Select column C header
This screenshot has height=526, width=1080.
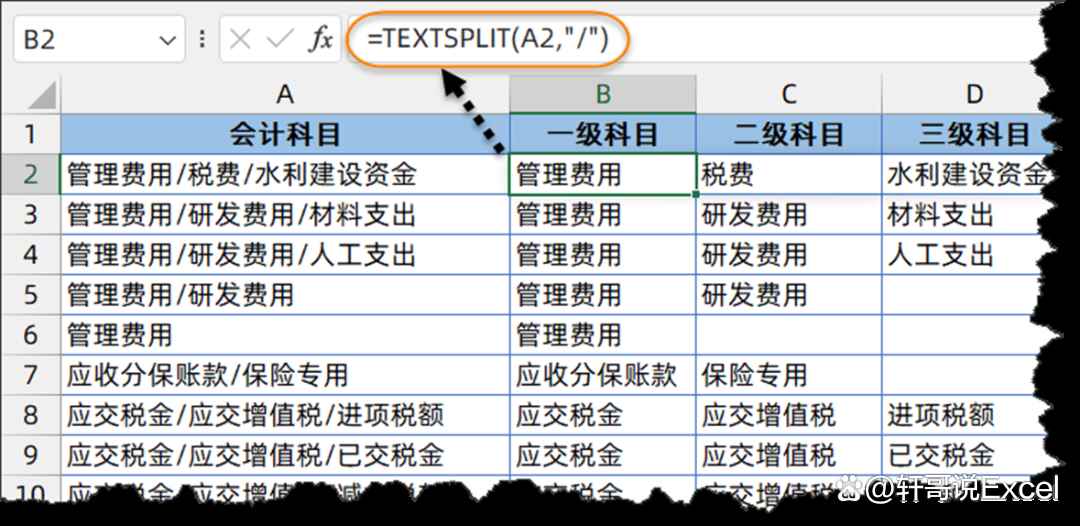point(789,95)
